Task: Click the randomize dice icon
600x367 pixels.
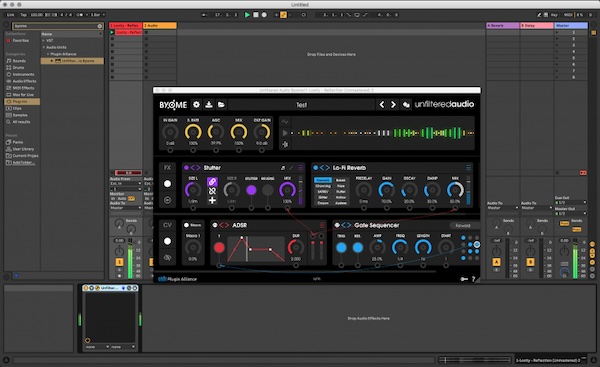Action: 406,104
